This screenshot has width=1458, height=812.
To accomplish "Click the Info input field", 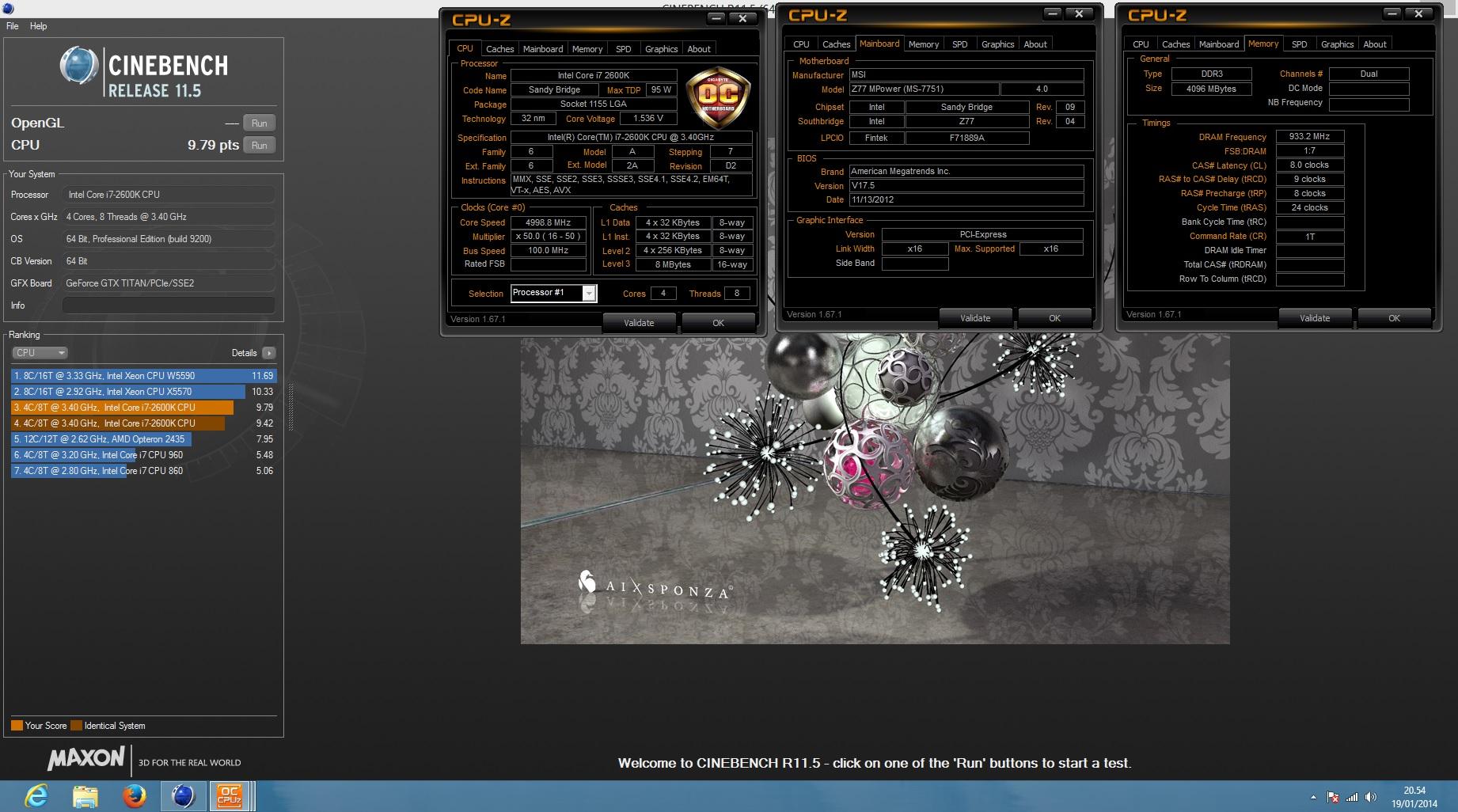I will (x=169, y=305).
